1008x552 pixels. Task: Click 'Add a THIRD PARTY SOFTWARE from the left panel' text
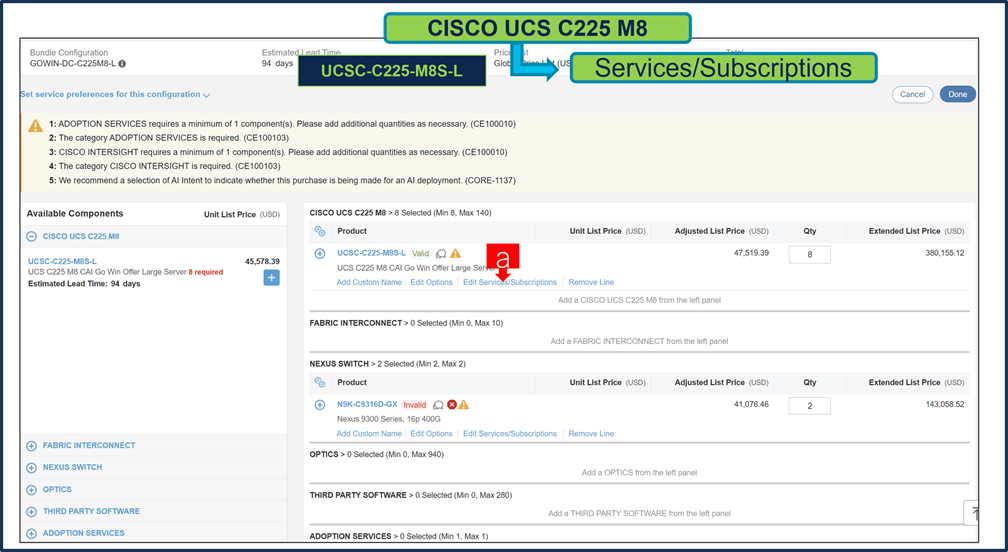639,513
